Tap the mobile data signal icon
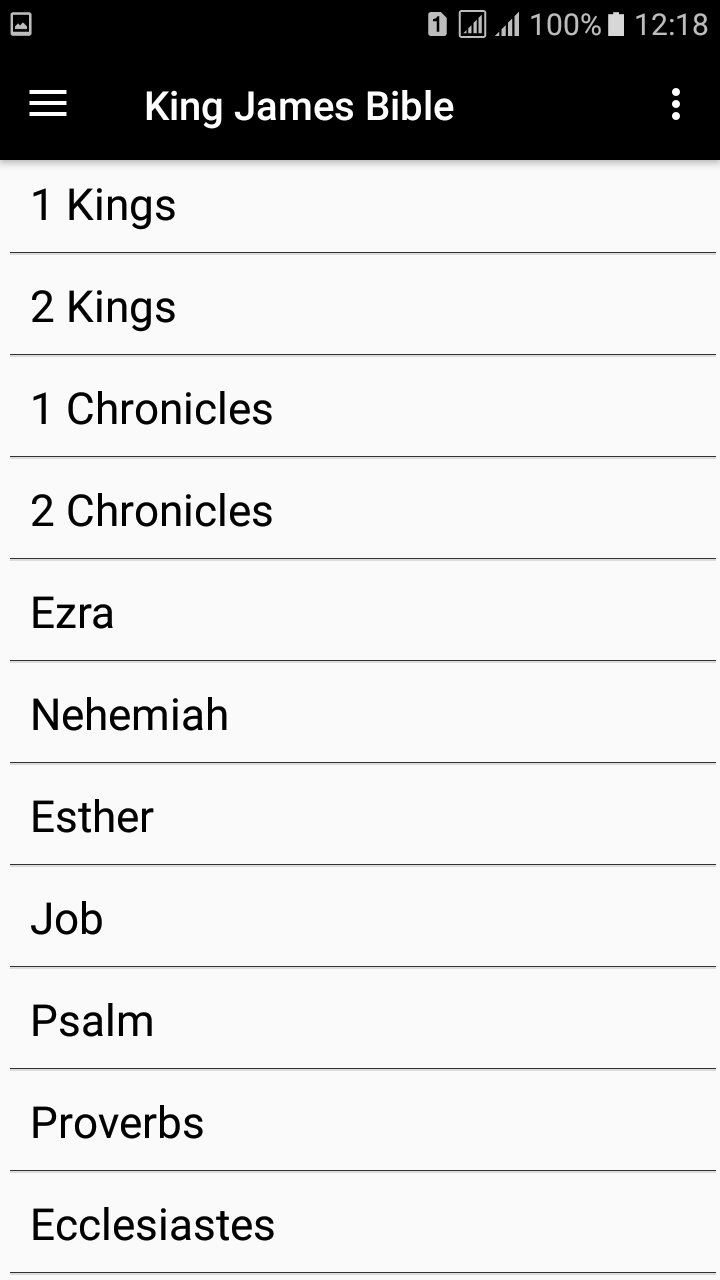Screen dimensions: 720x1280 pos(472,24)
